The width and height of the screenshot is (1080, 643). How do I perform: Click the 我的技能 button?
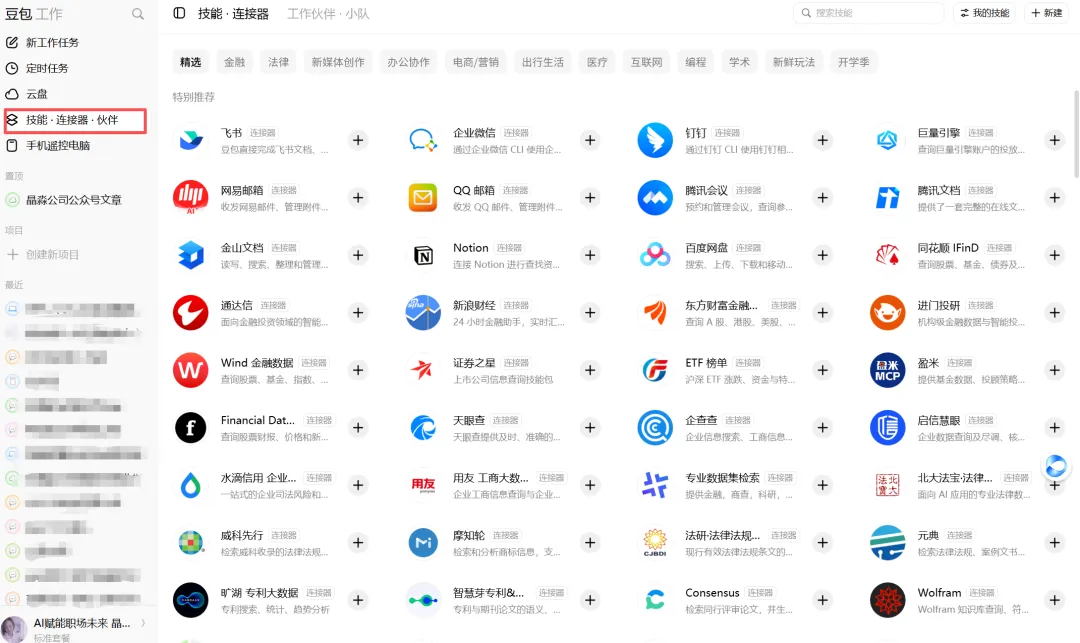[984, 13]
